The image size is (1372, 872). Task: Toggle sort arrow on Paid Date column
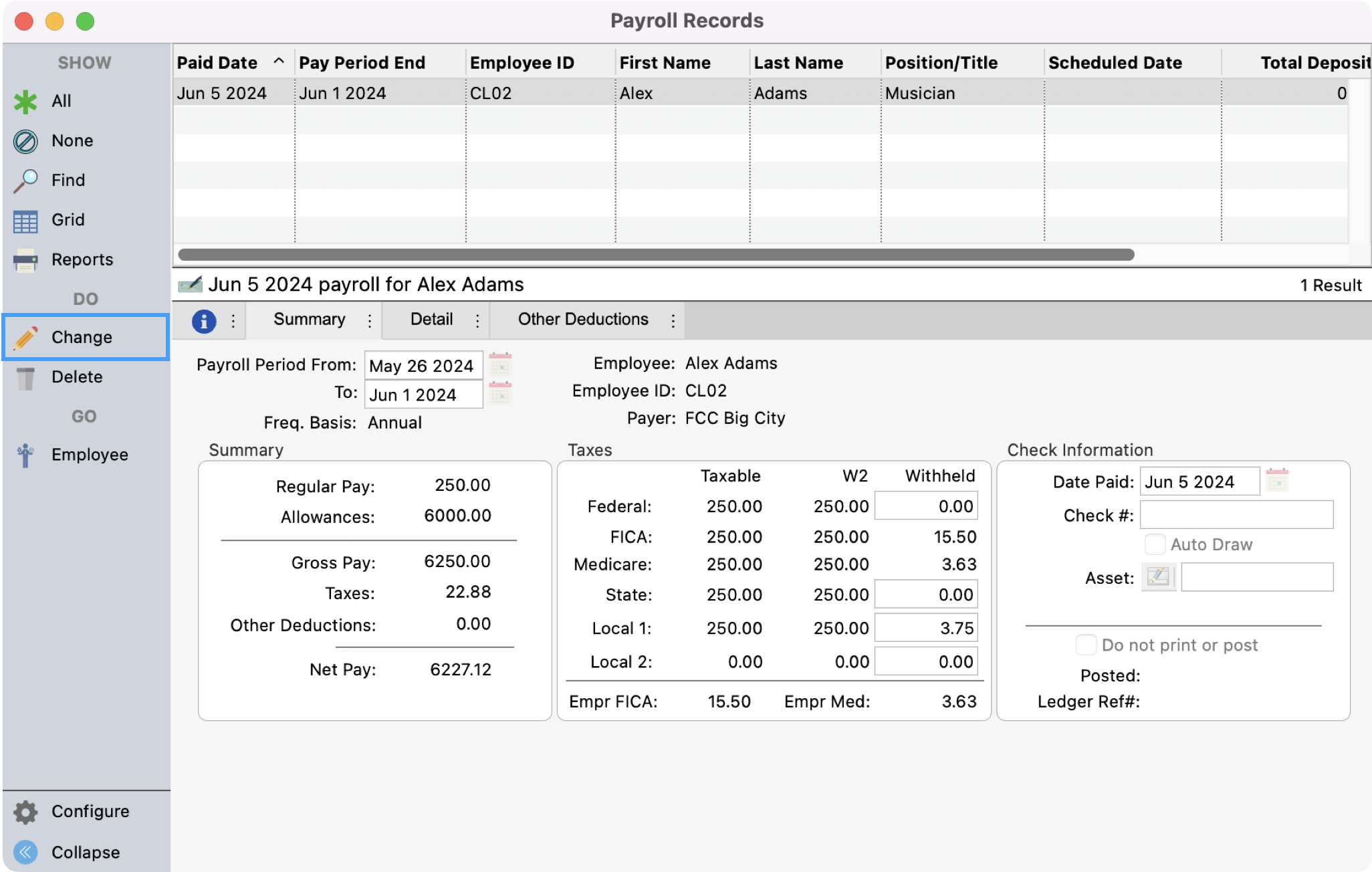click(279, 62)
